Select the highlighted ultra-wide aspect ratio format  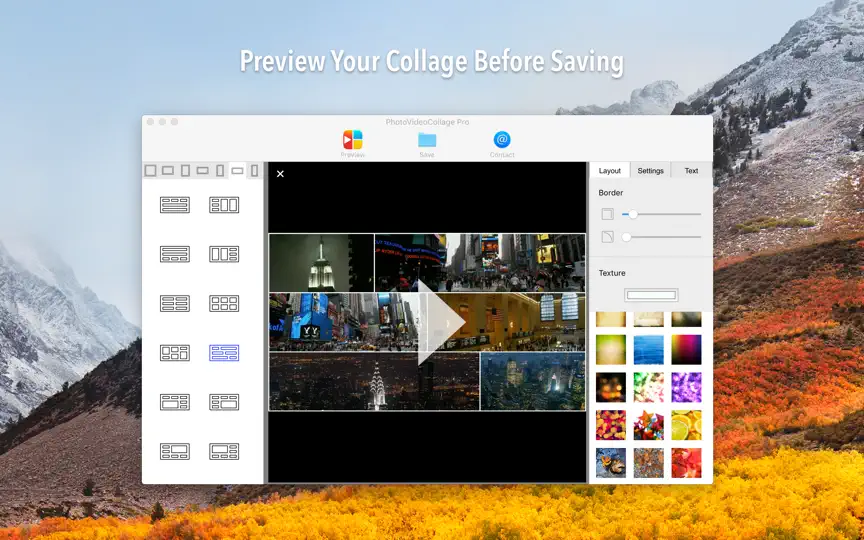pyautogui.click(x=237, y=171)
